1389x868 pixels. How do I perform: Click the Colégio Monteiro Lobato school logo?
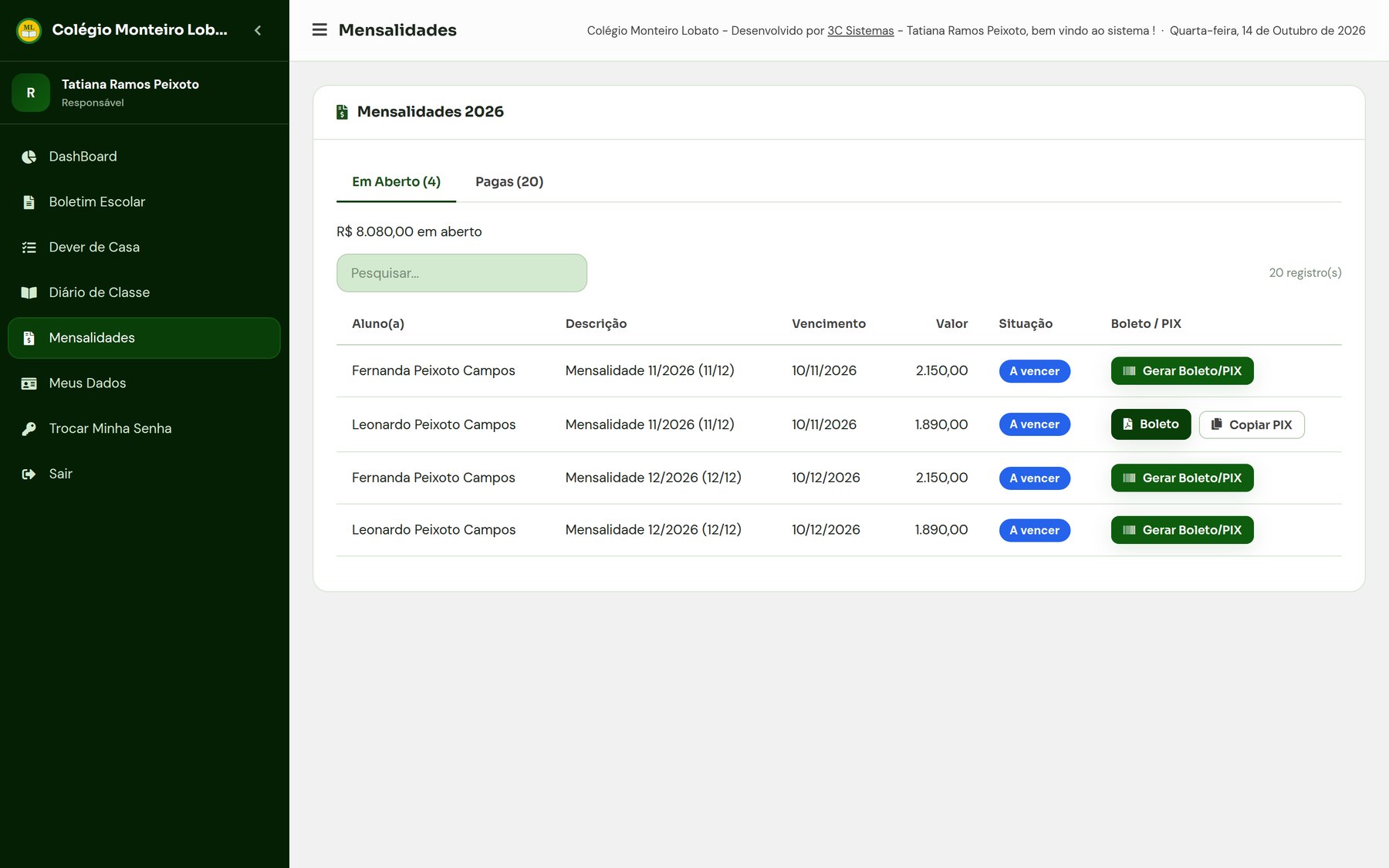pos(29,30)
